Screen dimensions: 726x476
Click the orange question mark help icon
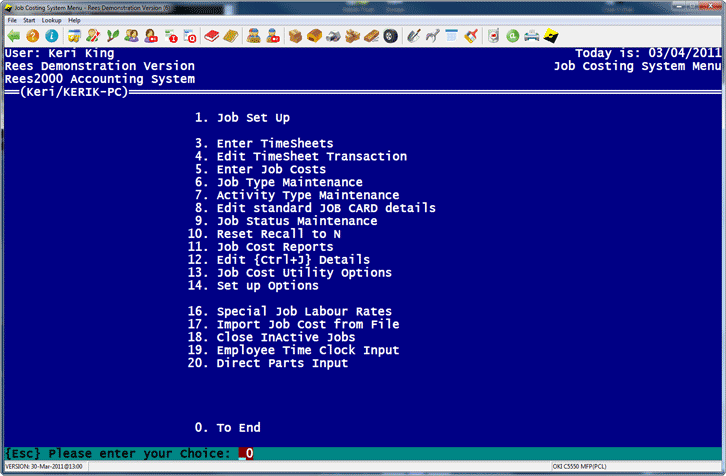[32, 36]
